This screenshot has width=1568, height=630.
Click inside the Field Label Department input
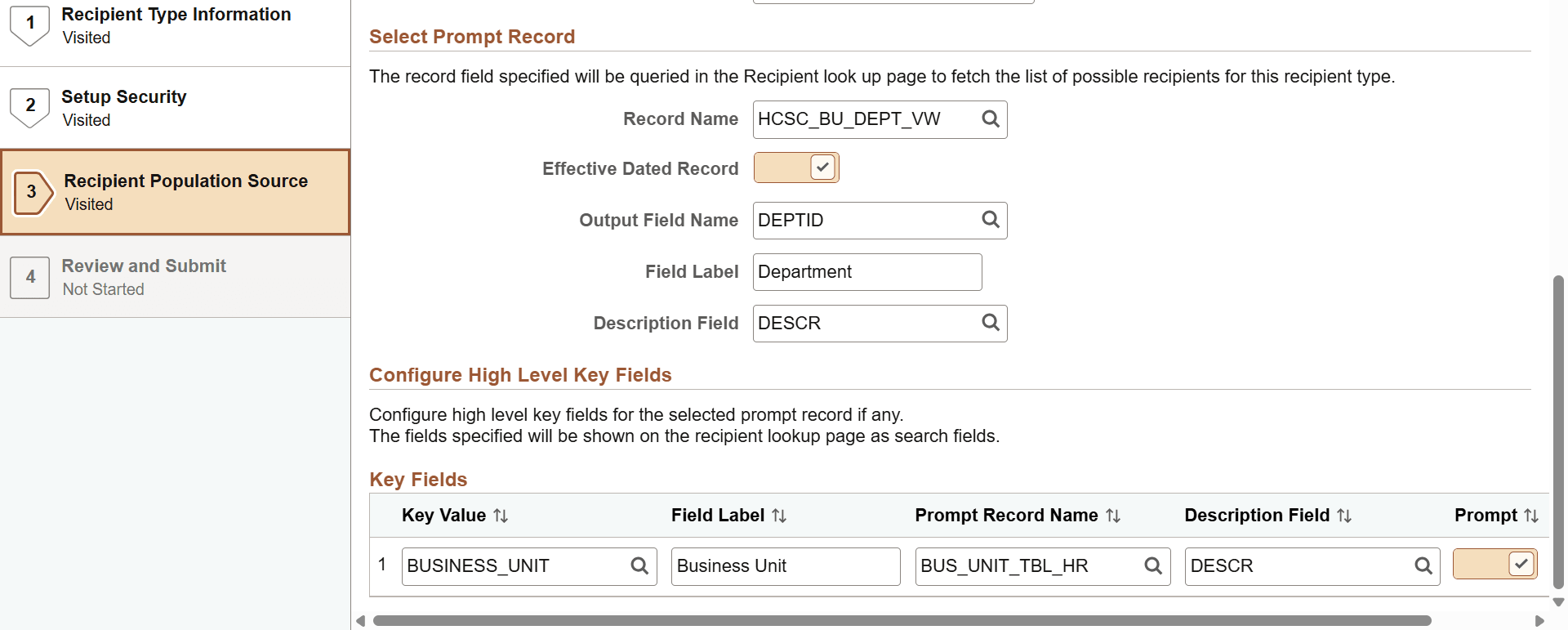point(866,271)
